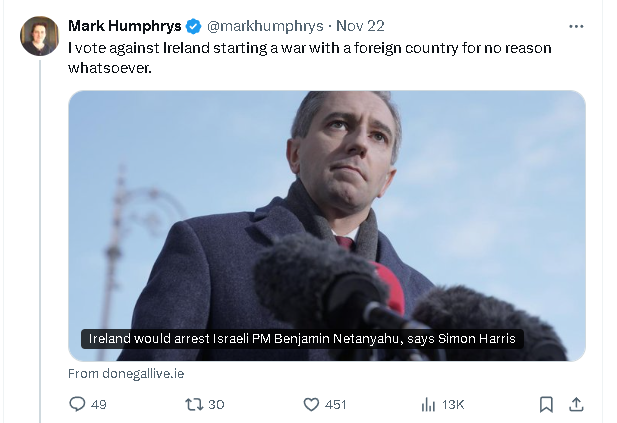Image resolution: width=617 pixels, height=423 pixels.
Task: Click the 13K views count
Action: coord(453,404)
